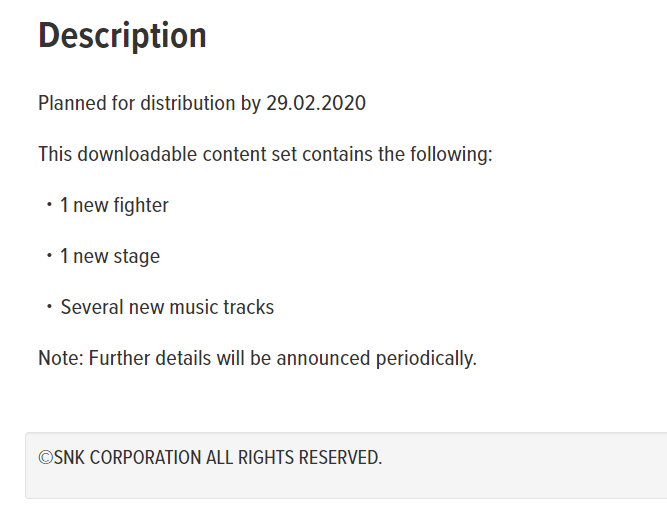Screen dimensions: 667x526
Task: Click the bullet dot before 1 new stage
Action: (47, 257)
